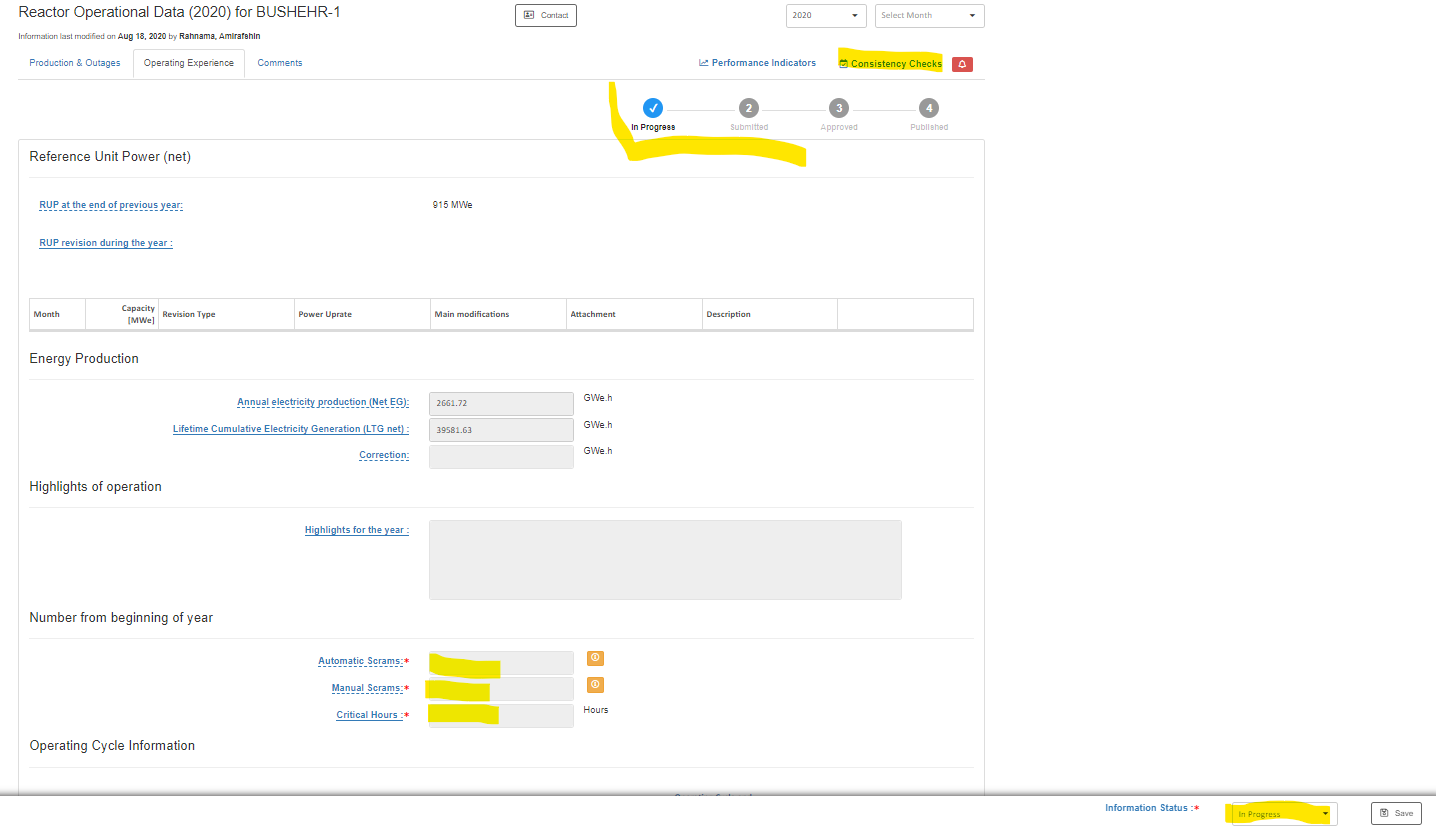The width and height of the screenshot is (1436, 830).
Task: Click the Save button
Action: [x=1396, y=814]
